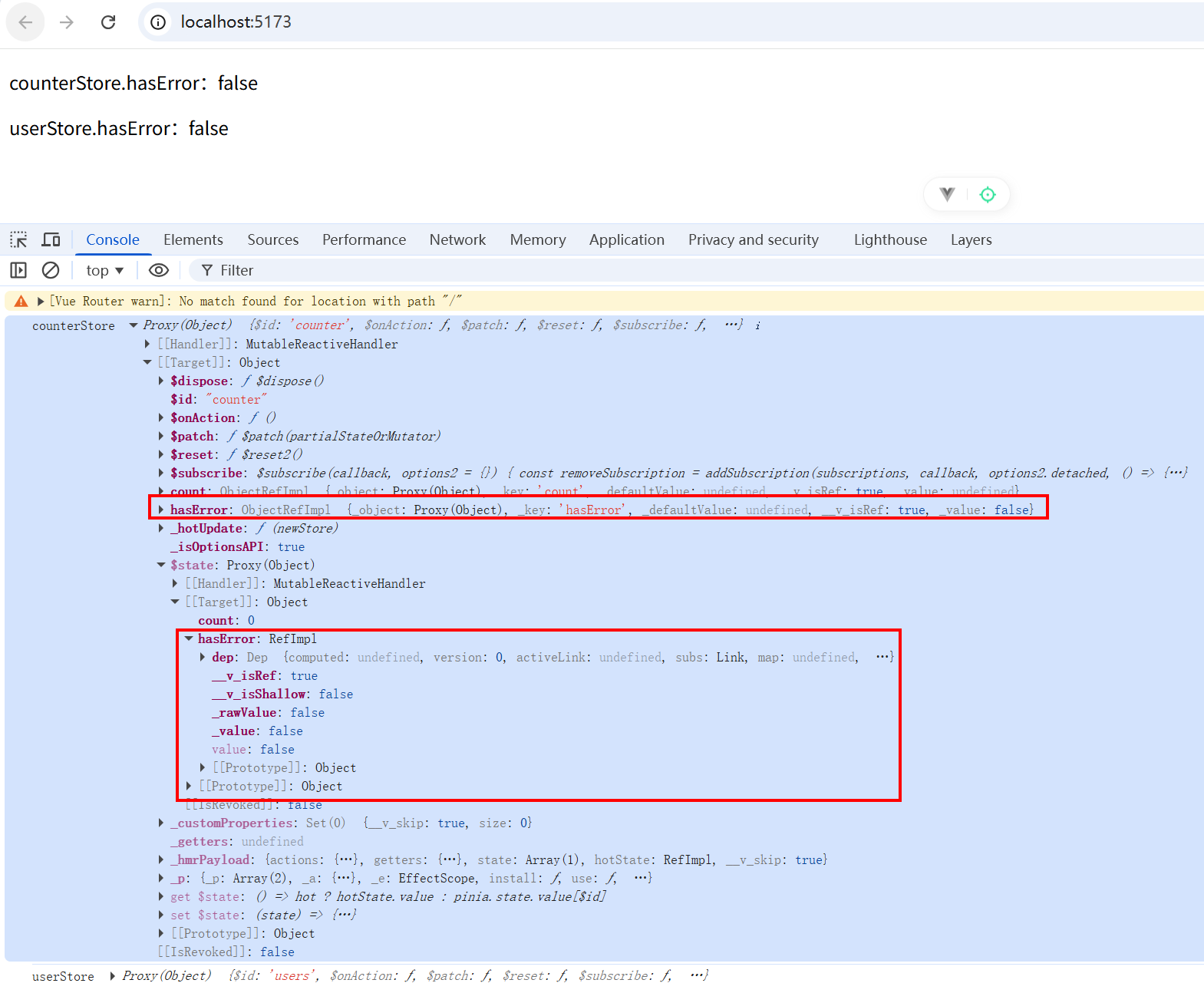The height and width of the screenshot is (993, 1204).
Task: Expand the dep: Dep entry
Action: (203, 658)
